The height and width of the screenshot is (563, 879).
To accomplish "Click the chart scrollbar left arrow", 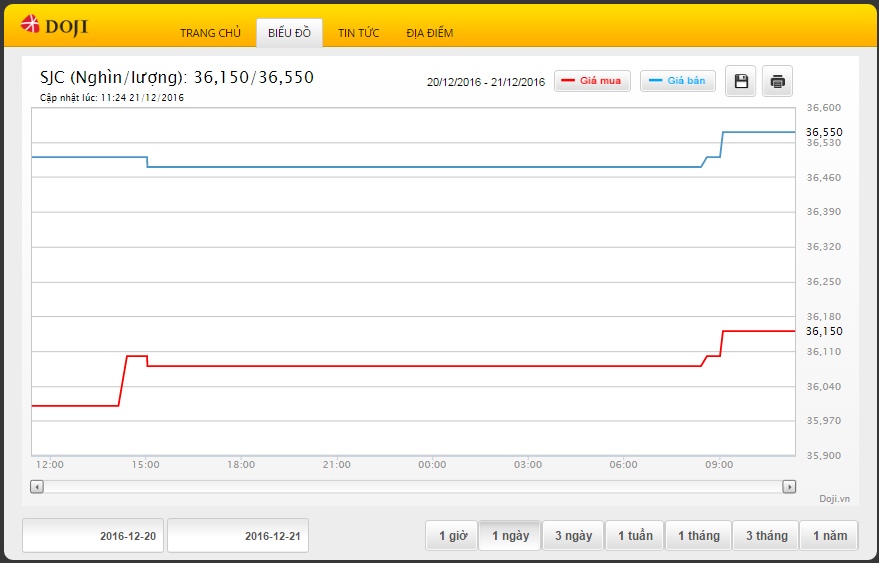I will (37, 487).
